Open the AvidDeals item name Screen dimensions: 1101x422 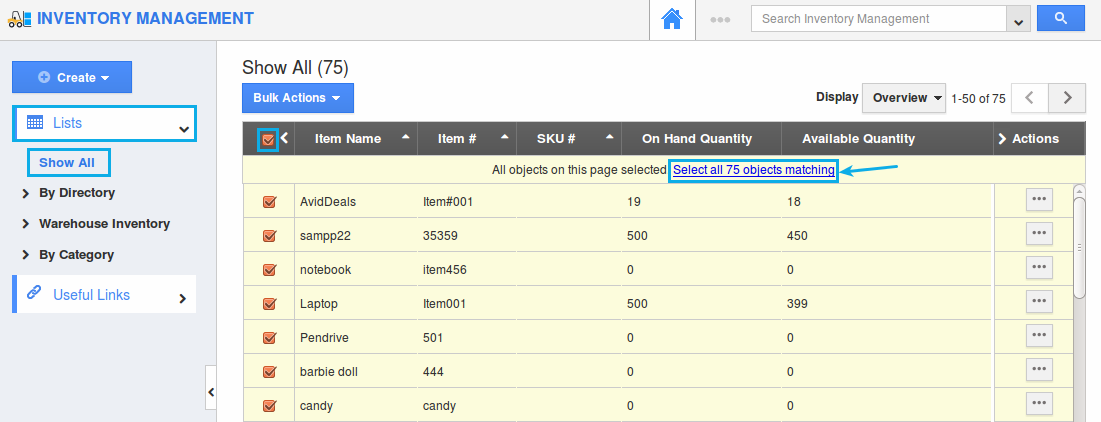[x=328, y=202]
